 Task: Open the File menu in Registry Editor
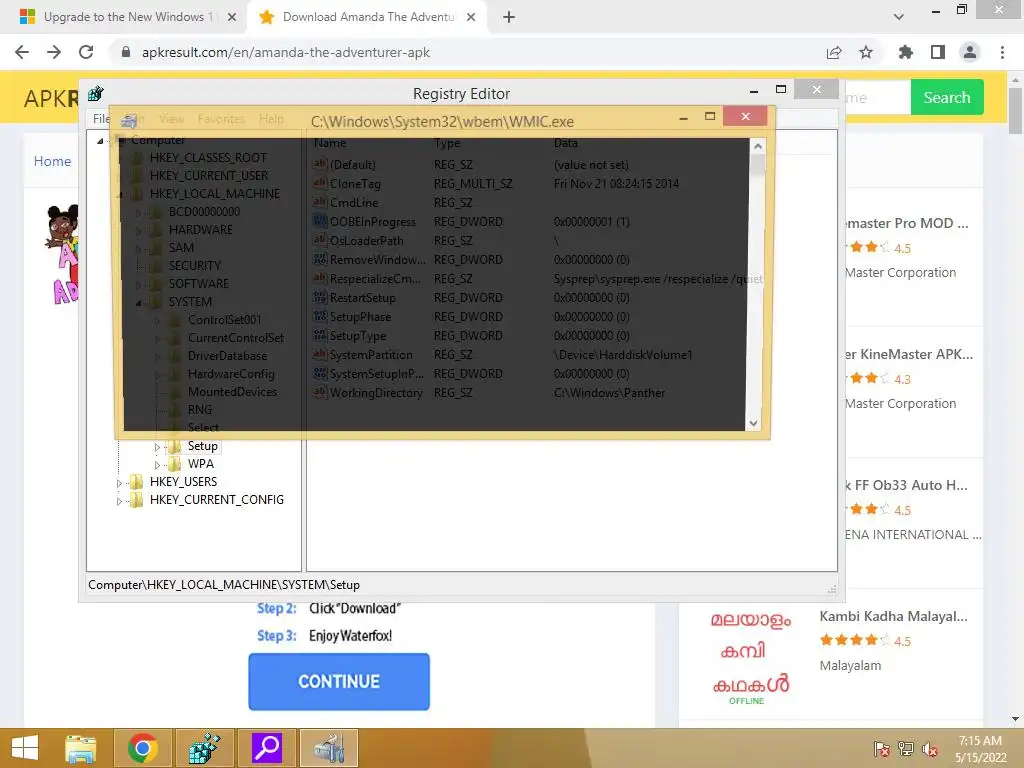point(101,119)
